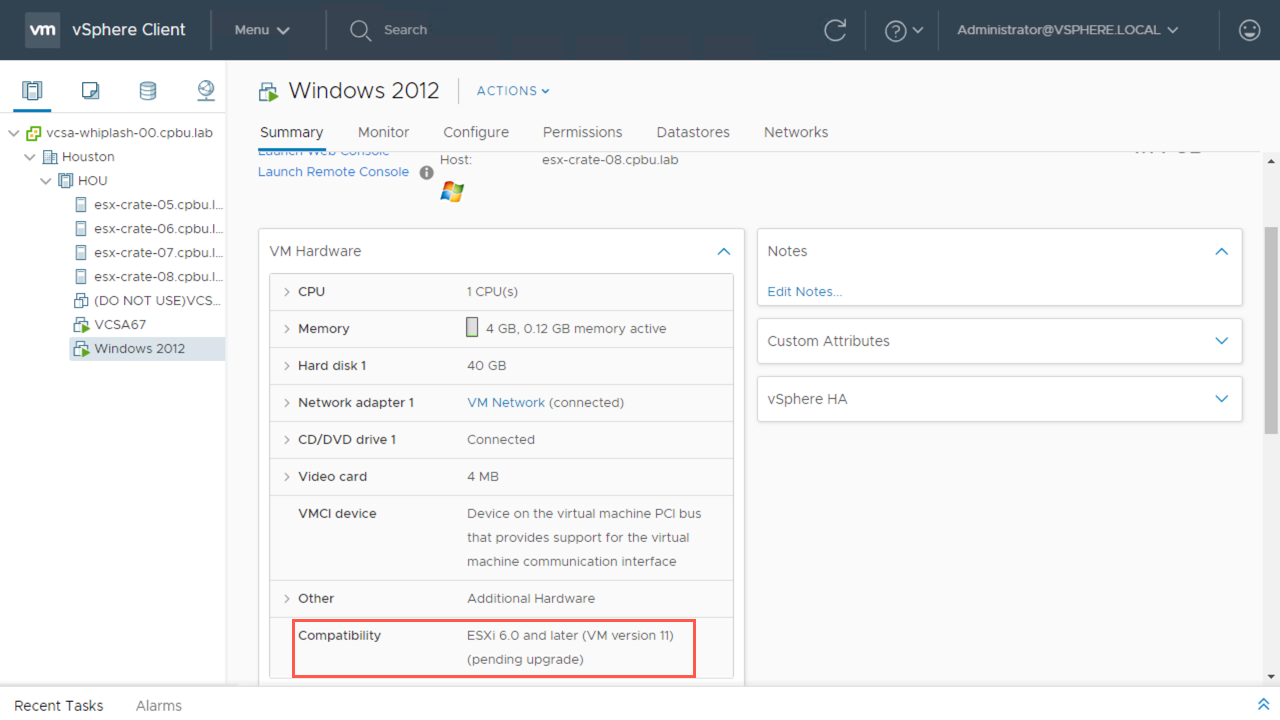Click the Remote Console info icon

tap(426, 172)
